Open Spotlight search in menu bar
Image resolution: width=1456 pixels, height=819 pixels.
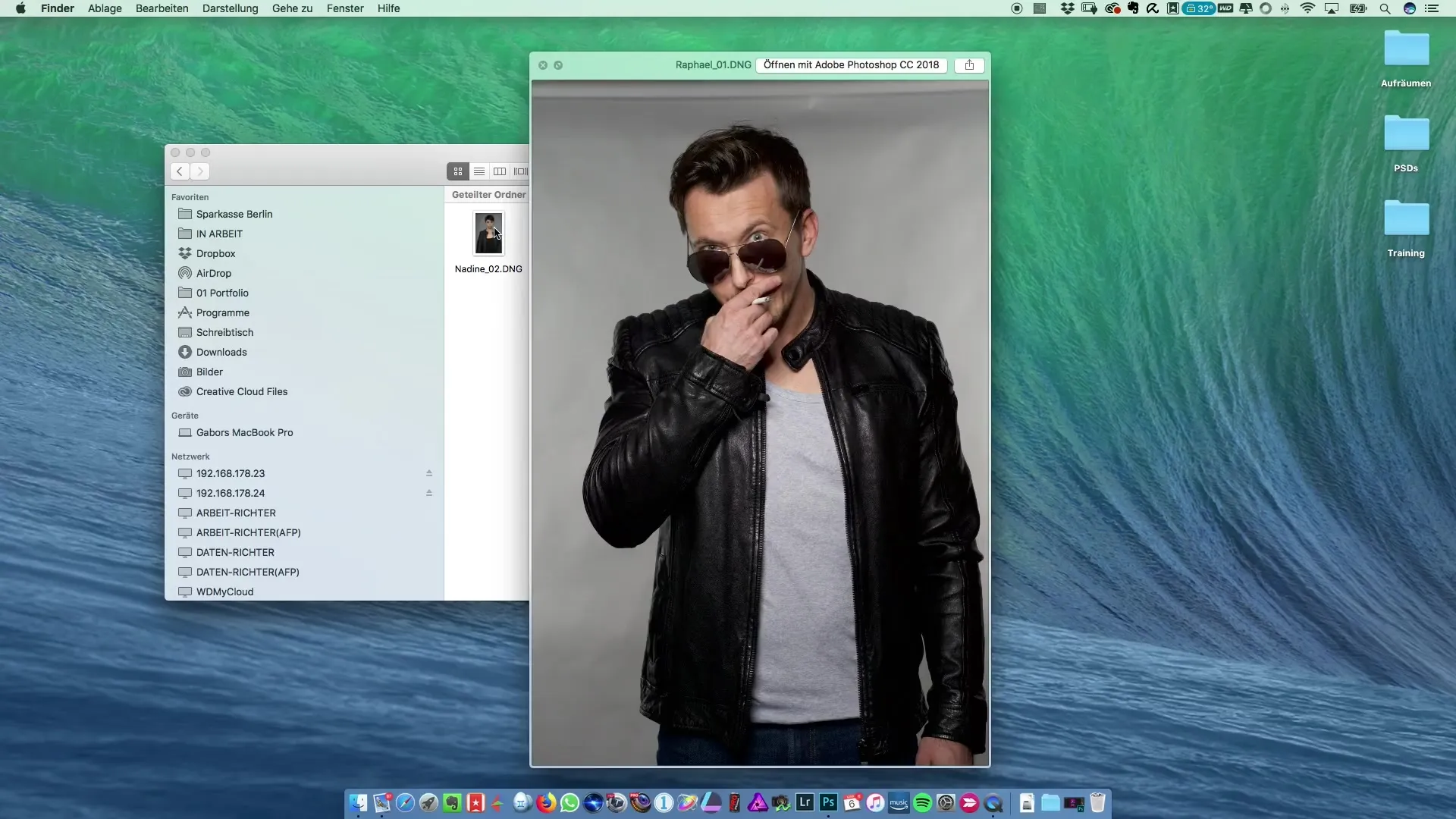1385,8
